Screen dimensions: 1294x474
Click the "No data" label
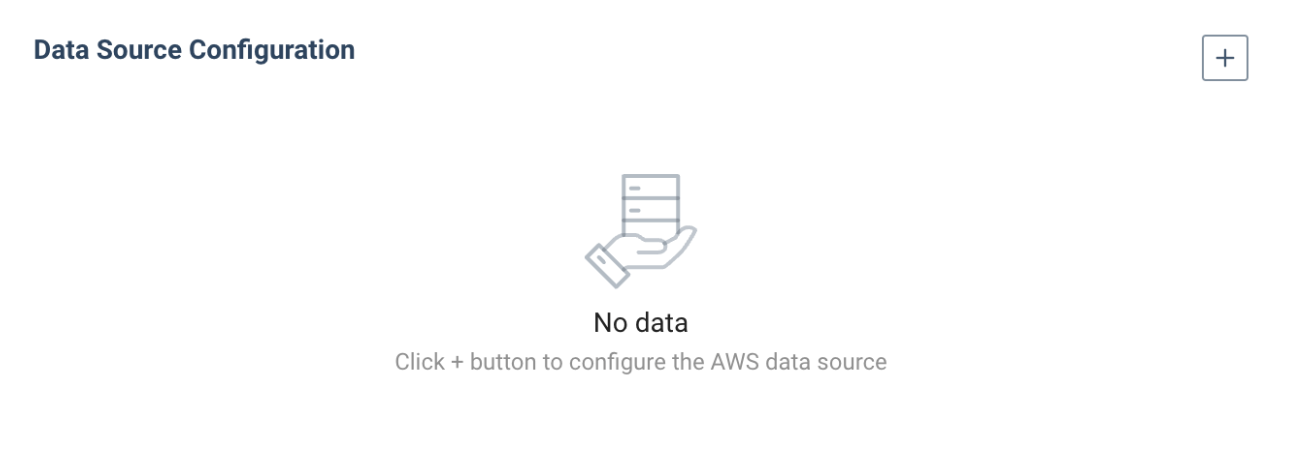pos(641,323)
